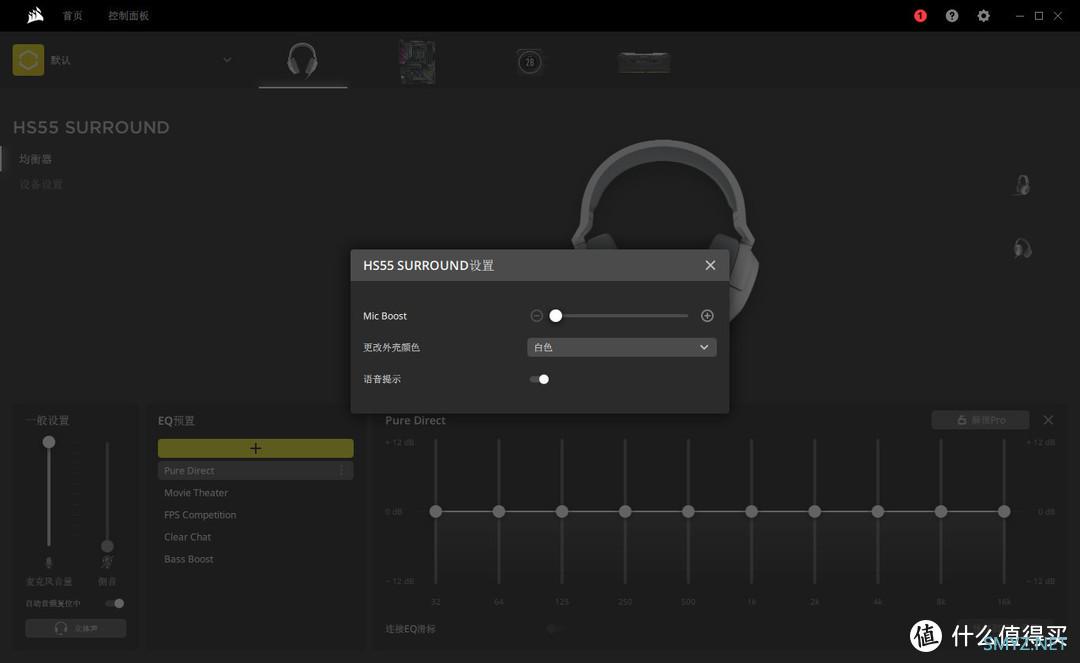Open 控制面板 in top menu
This screenshot has width=1080, height=663.
click(128, 16)
